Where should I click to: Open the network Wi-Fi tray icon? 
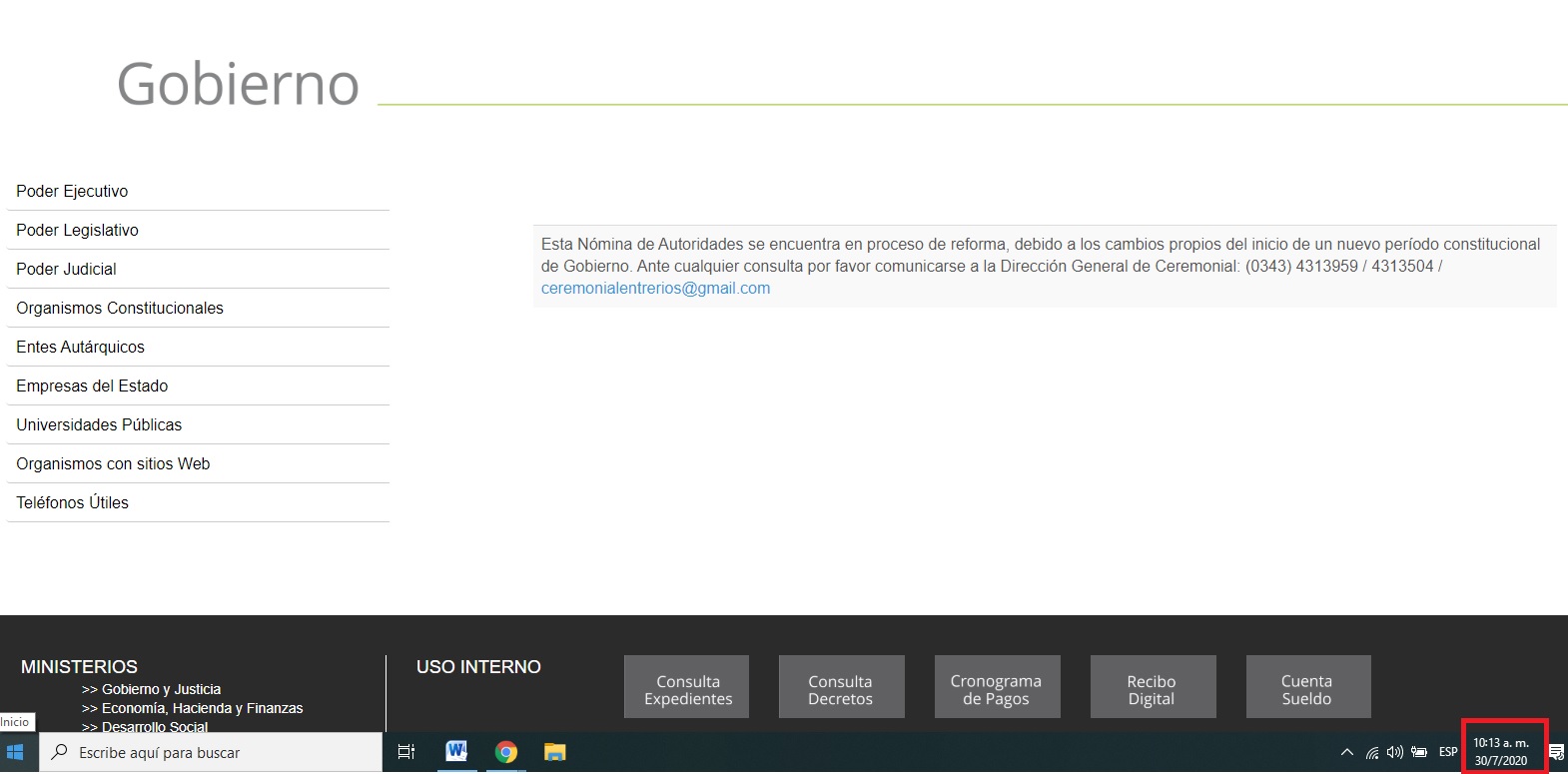(1372, 753)
